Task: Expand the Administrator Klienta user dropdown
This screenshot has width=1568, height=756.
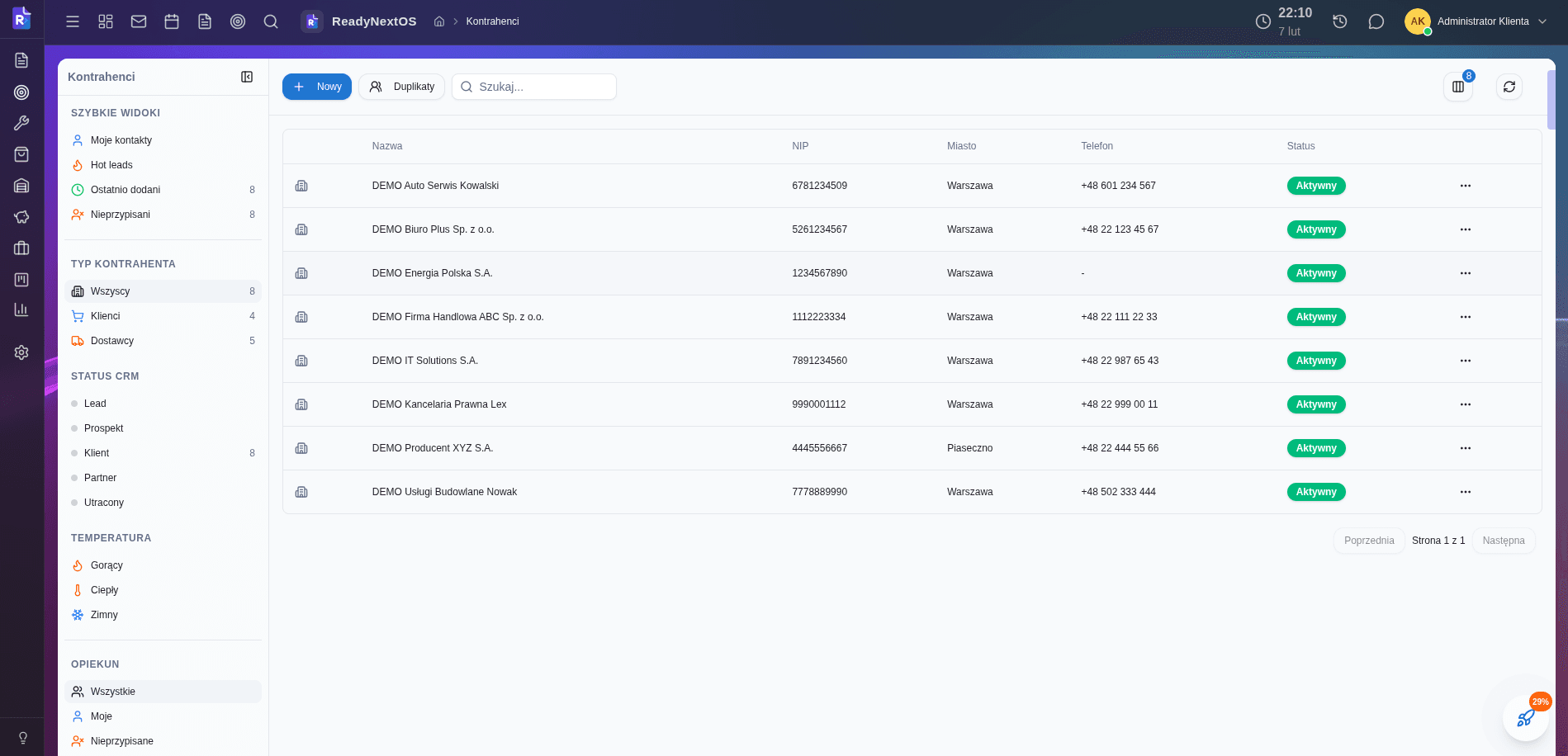Action: (1542, 21)
